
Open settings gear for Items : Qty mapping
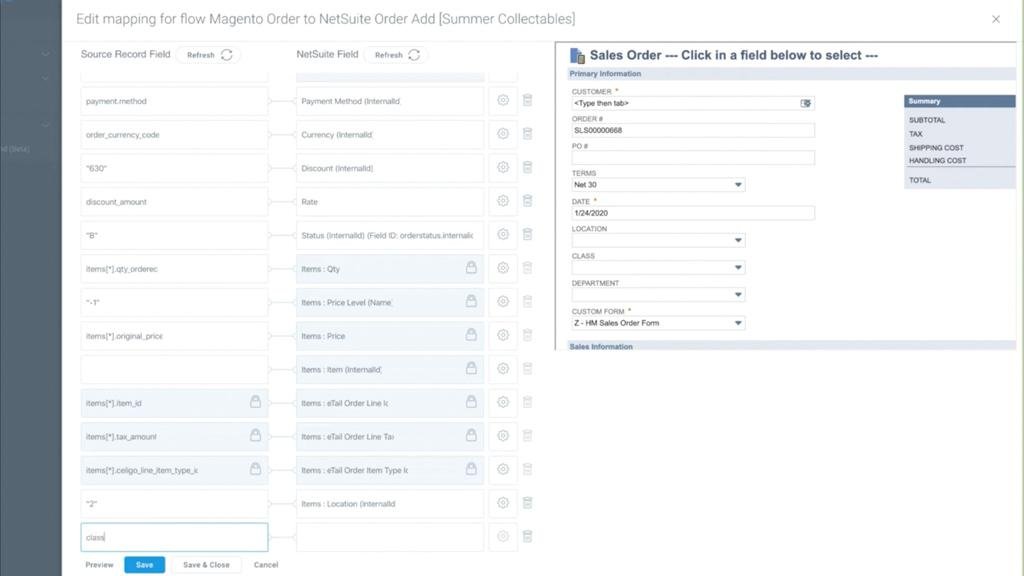(503, 268)
